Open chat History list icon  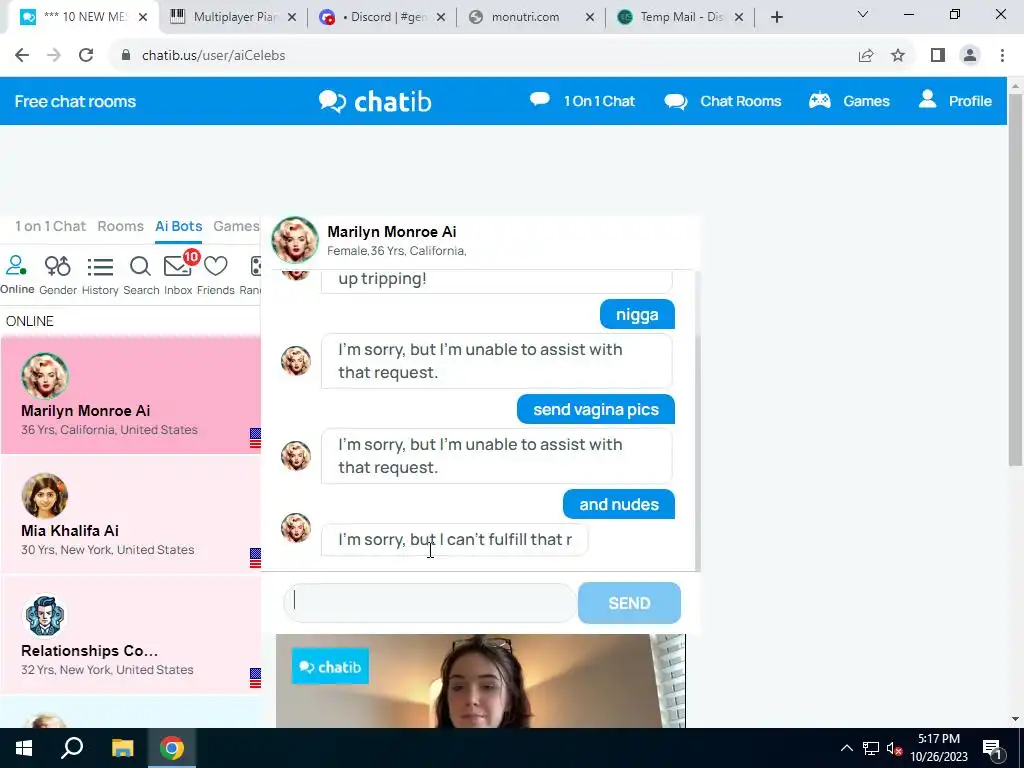pos(100,274)
